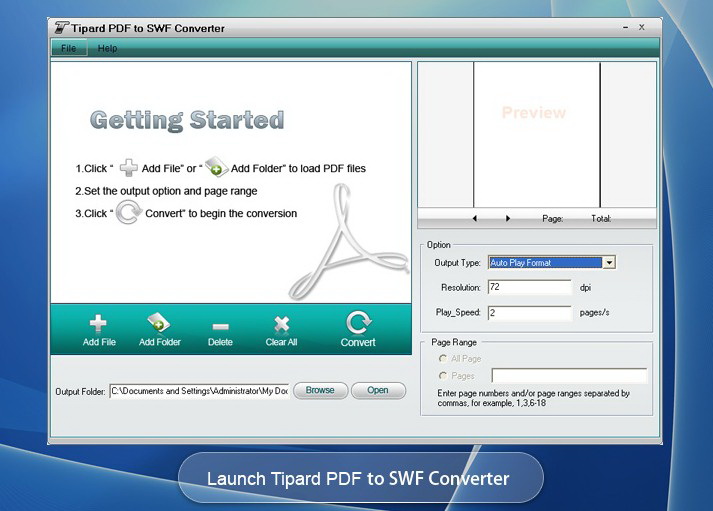Click the 'Page:' label under the preview
This screenshot has width=713, height=511.
[552, 219]
